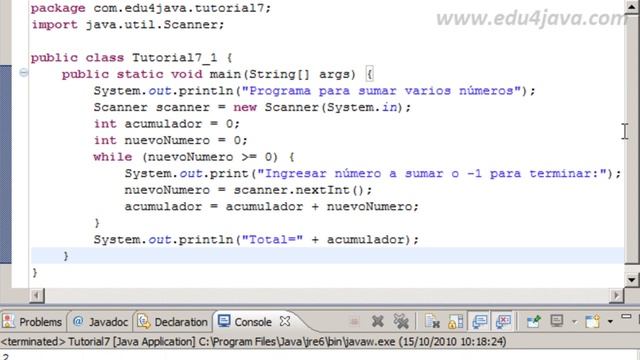Click the string "Programa para sumar varios números"
Viewport: 640px width, 360px height.
point(381,91)
